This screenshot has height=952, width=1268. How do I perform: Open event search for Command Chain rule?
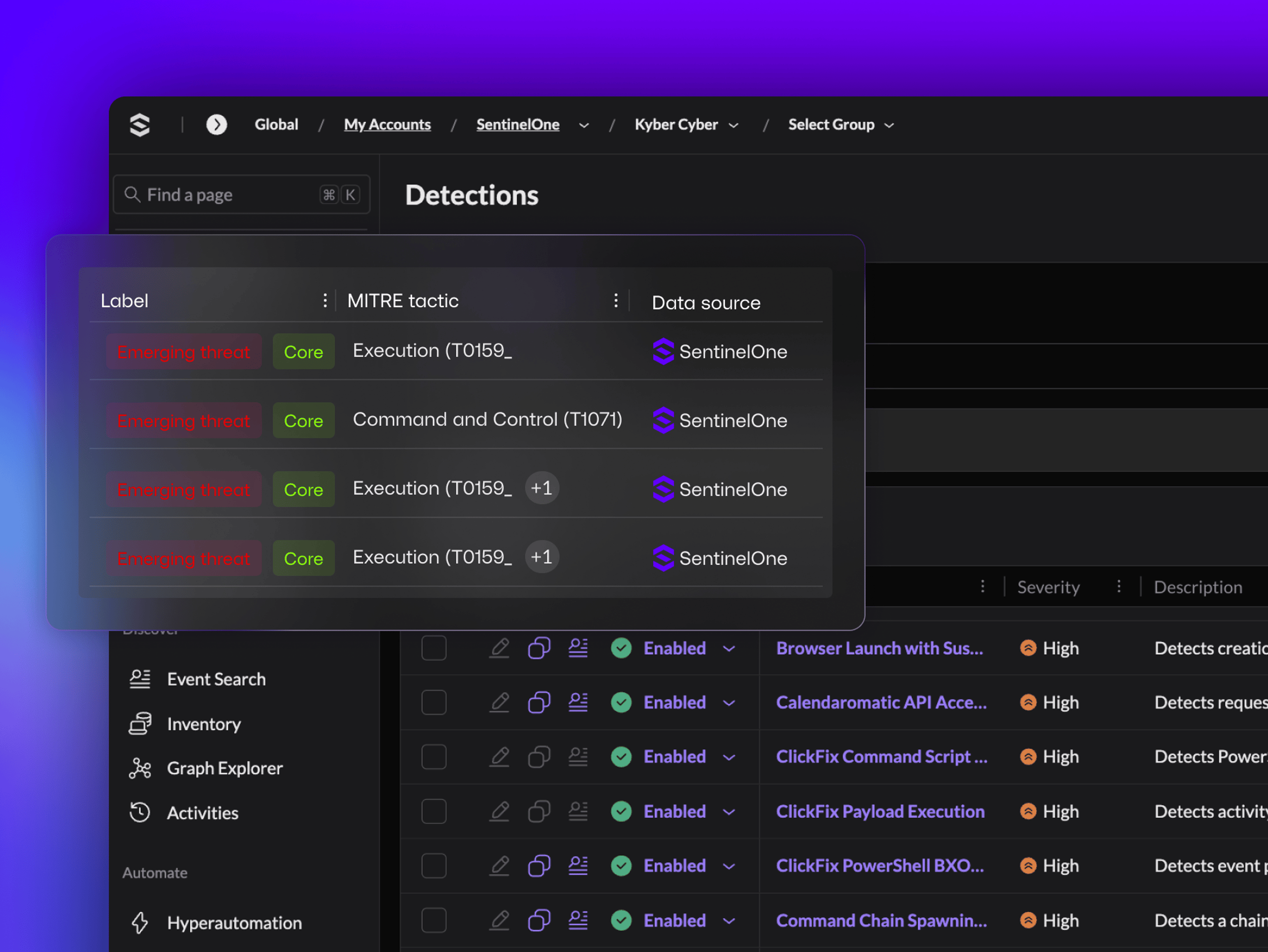coord(579,920)
